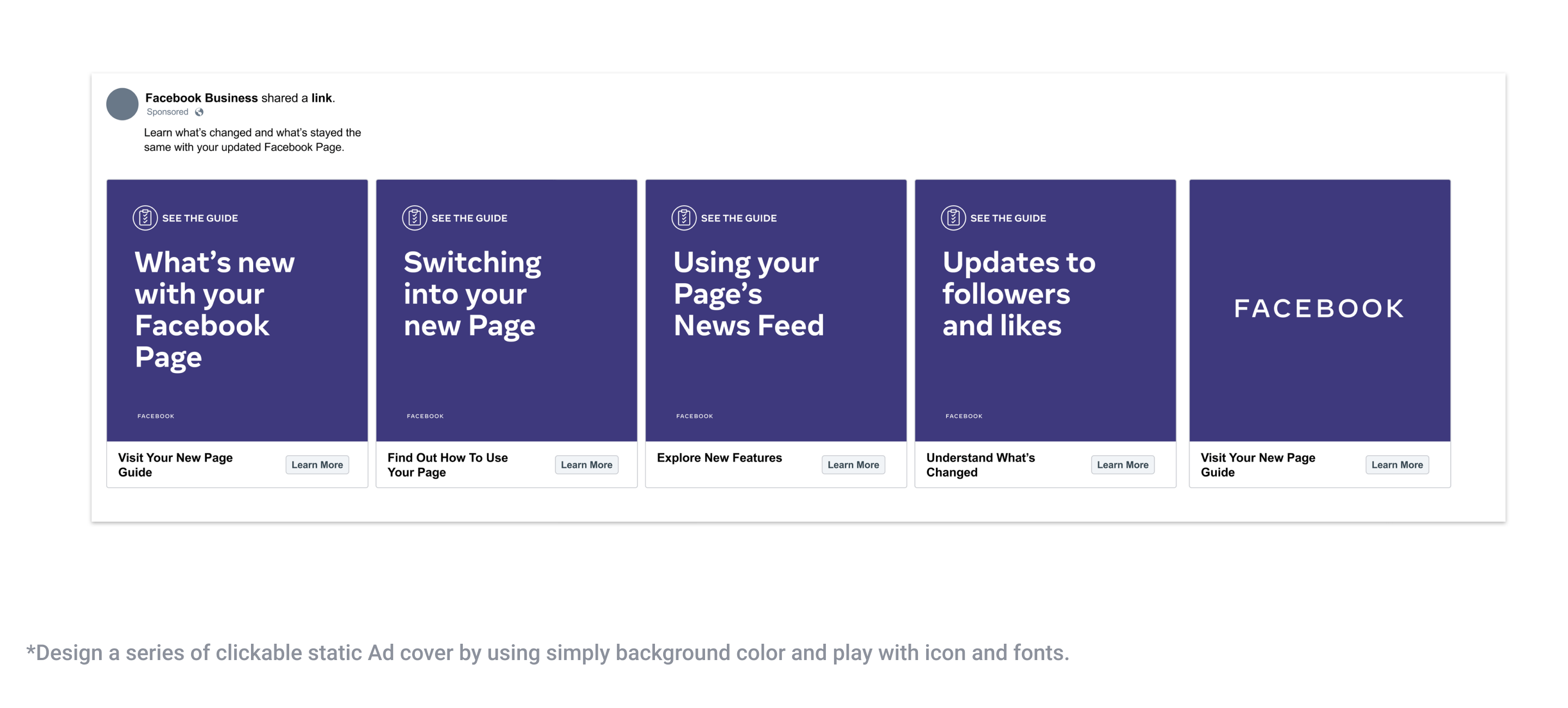Click the guide clipboard icon on News Feed card

[x=684, y=218]
